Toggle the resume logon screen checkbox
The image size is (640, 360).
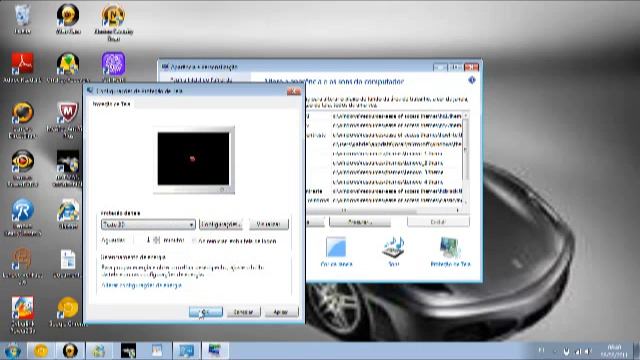pyautogui.click(x=194, y=241)
